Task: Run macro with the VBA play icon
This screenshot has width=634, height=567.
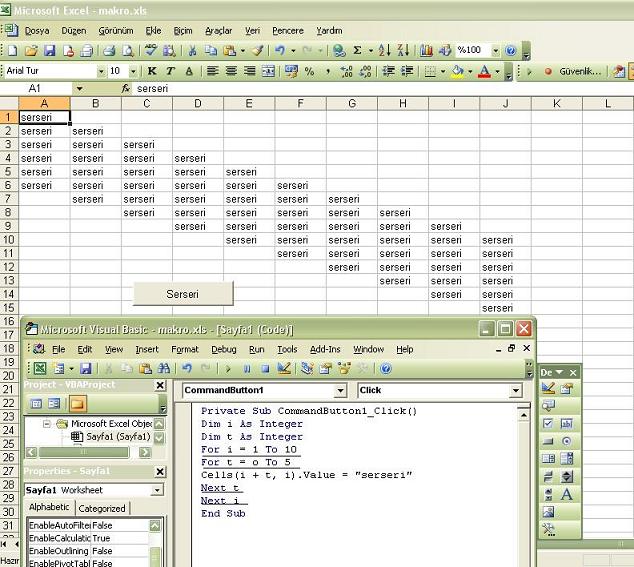Action: click(228, 369)
